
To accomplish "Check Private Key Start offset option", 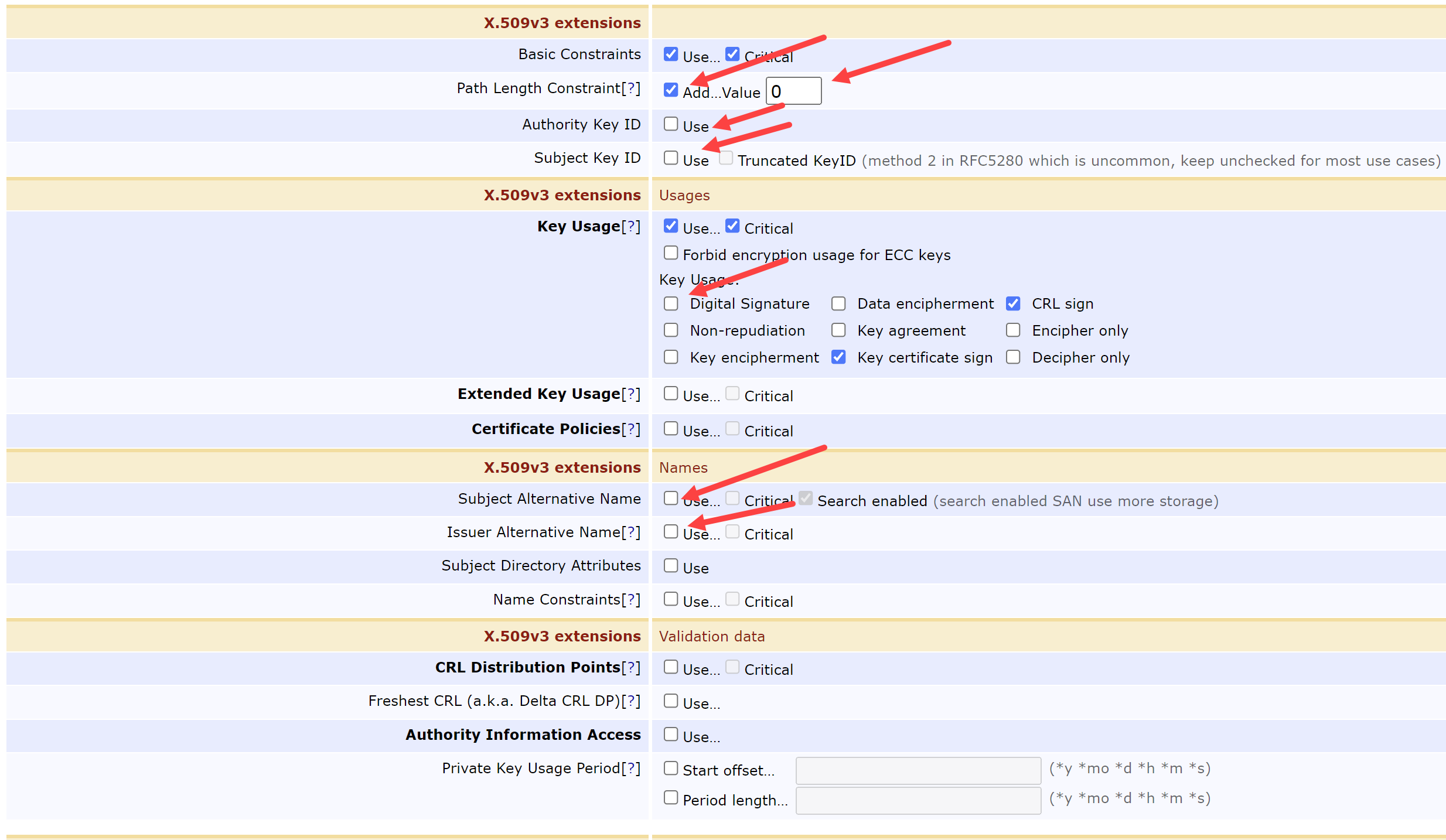I will coord(671,768).
